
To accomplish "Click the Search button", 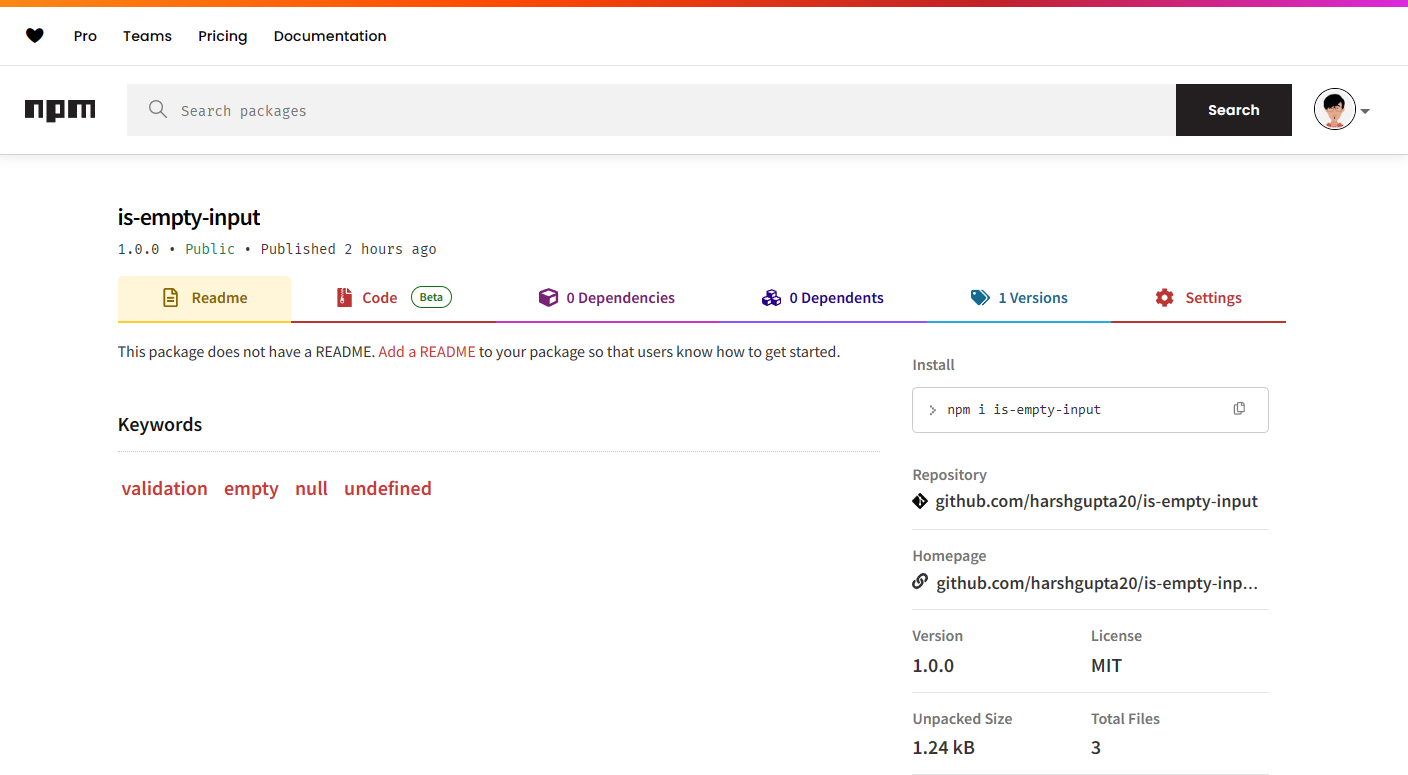I will pyautogui.click(x=1233, y=110).
